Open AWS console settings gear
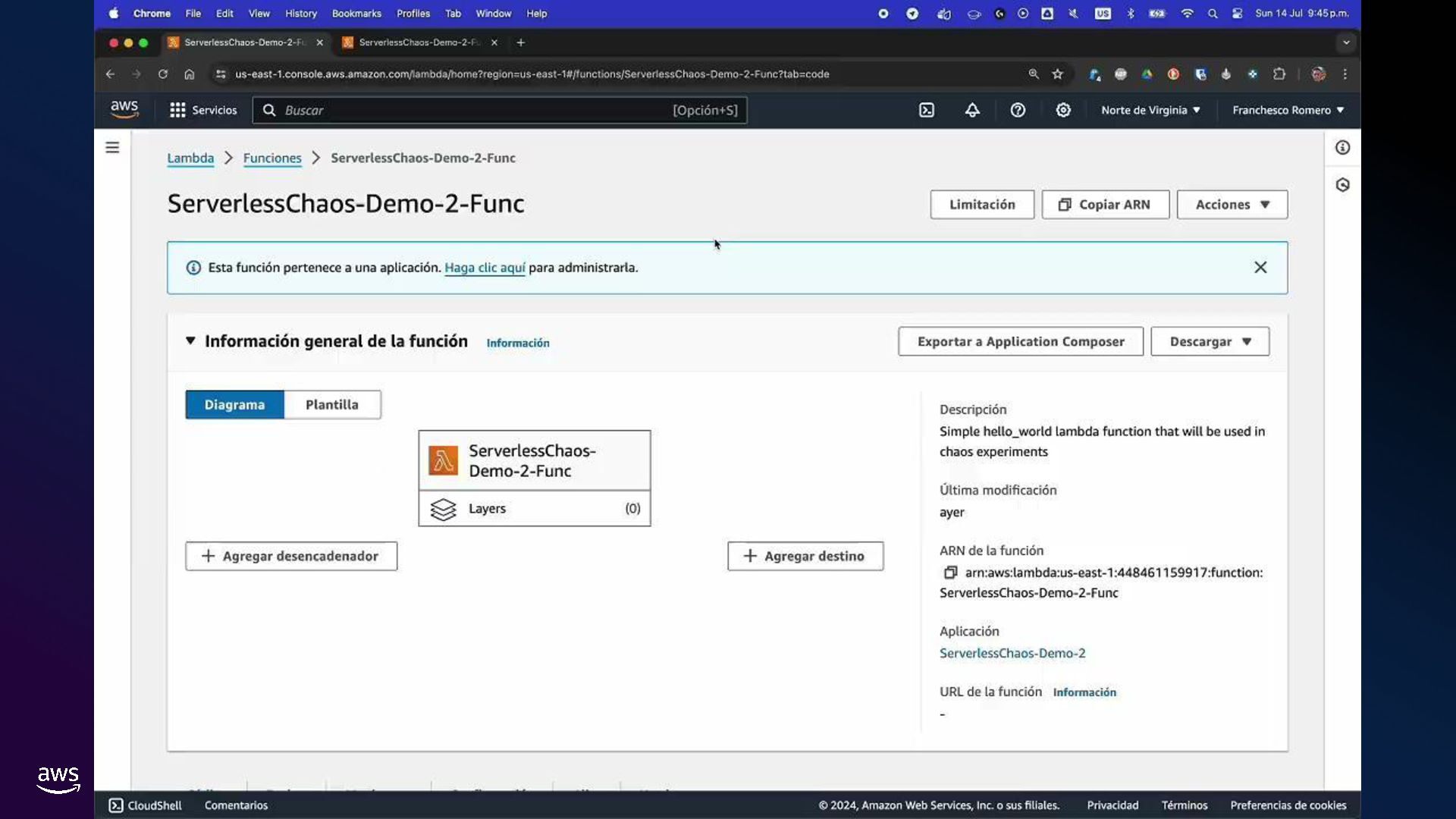The width and height of the screenshot is (1456, 819). (x=1063, y=110)
